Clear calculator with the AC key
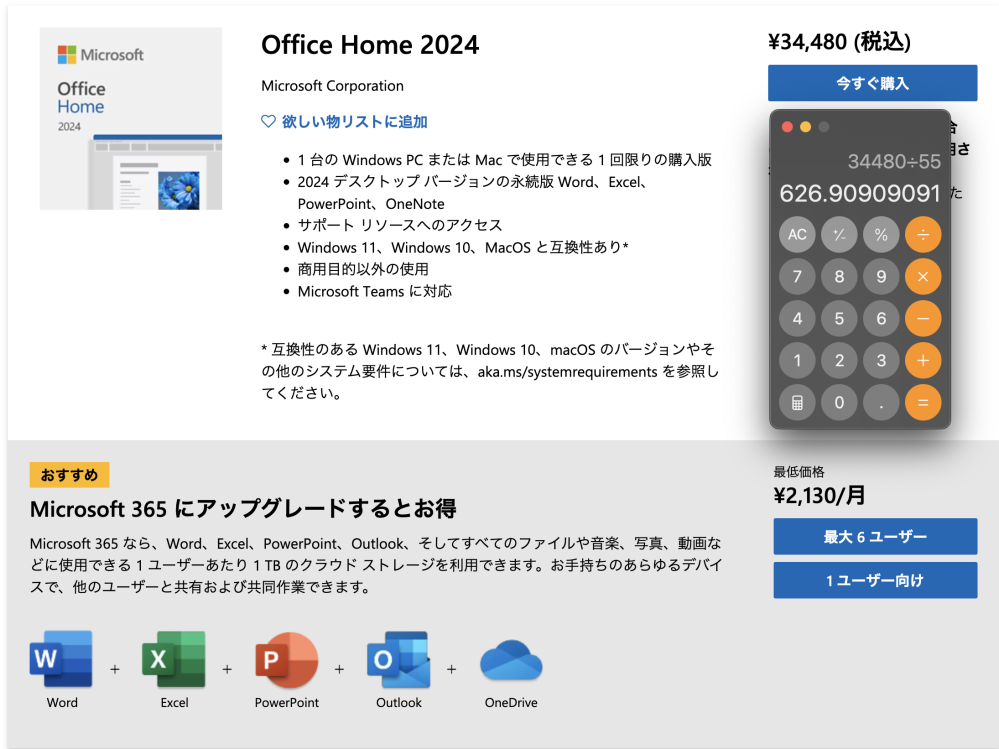The image size is (999, 749). pyautogui.click(x=797, y=234)
